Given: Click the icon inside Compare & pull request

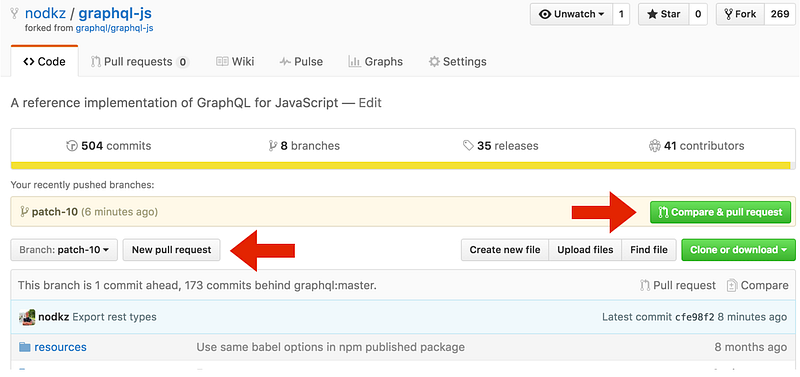Looking at the screenshot, I should (663, 212).
